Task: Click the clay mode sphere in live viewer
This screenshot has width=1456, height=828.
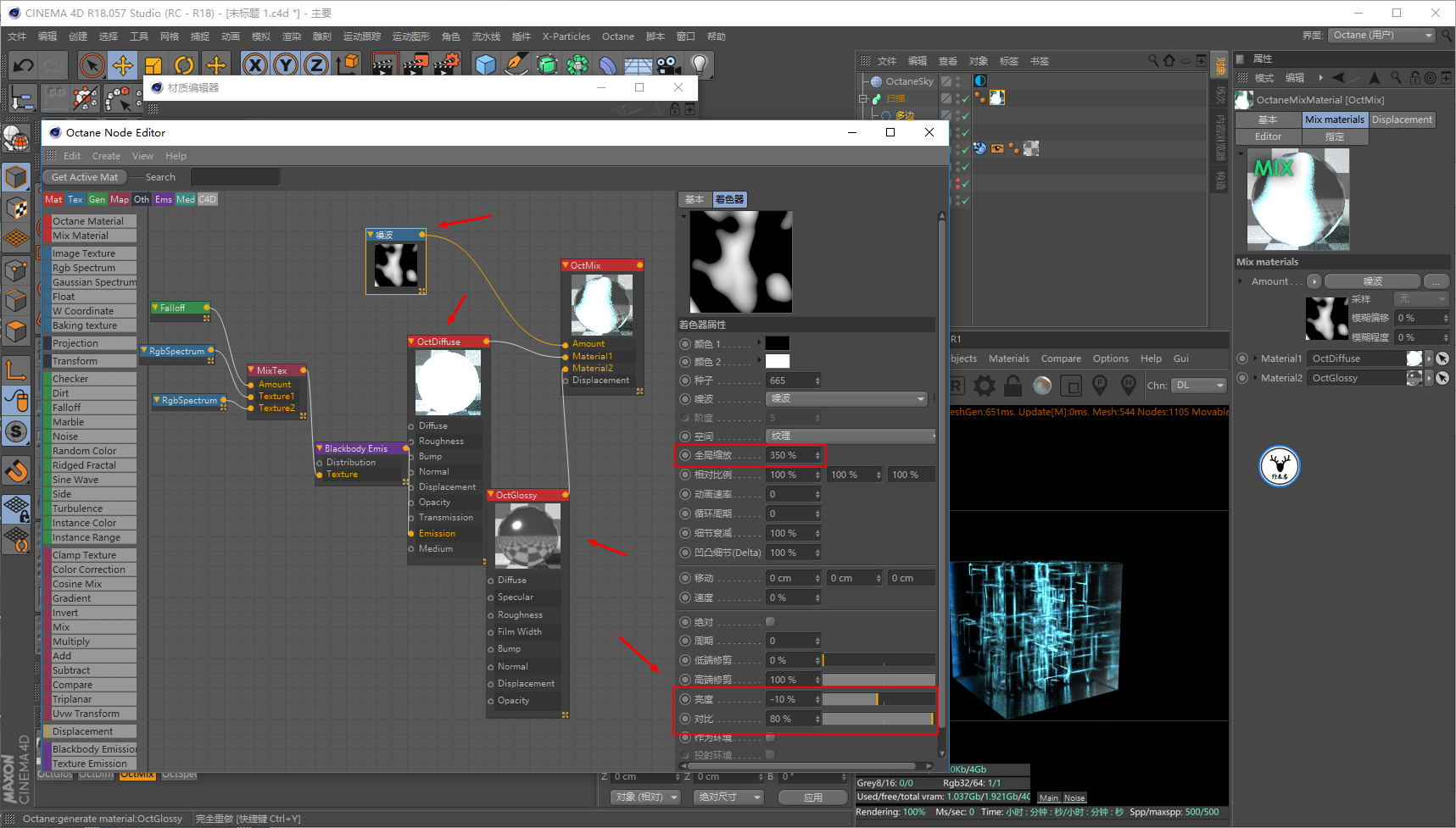Action: [x=1042, y=386]
